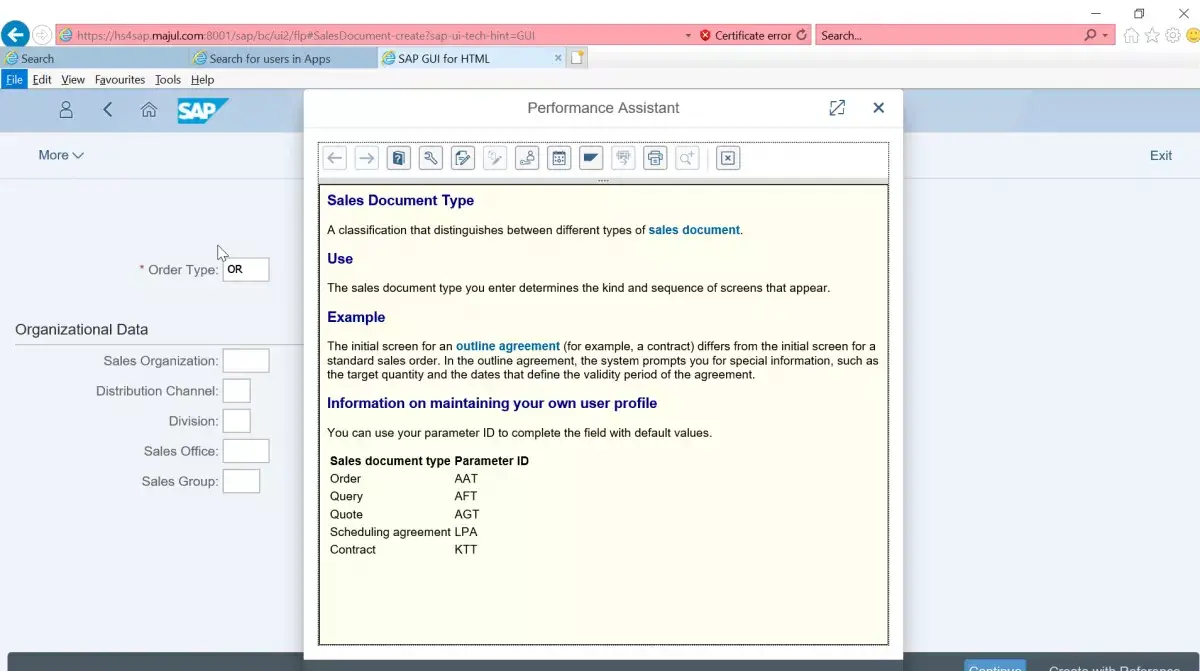Open browser settings gear icon
The width and height of the screenshot is (1200, 671).
(x=1173, y=35)
